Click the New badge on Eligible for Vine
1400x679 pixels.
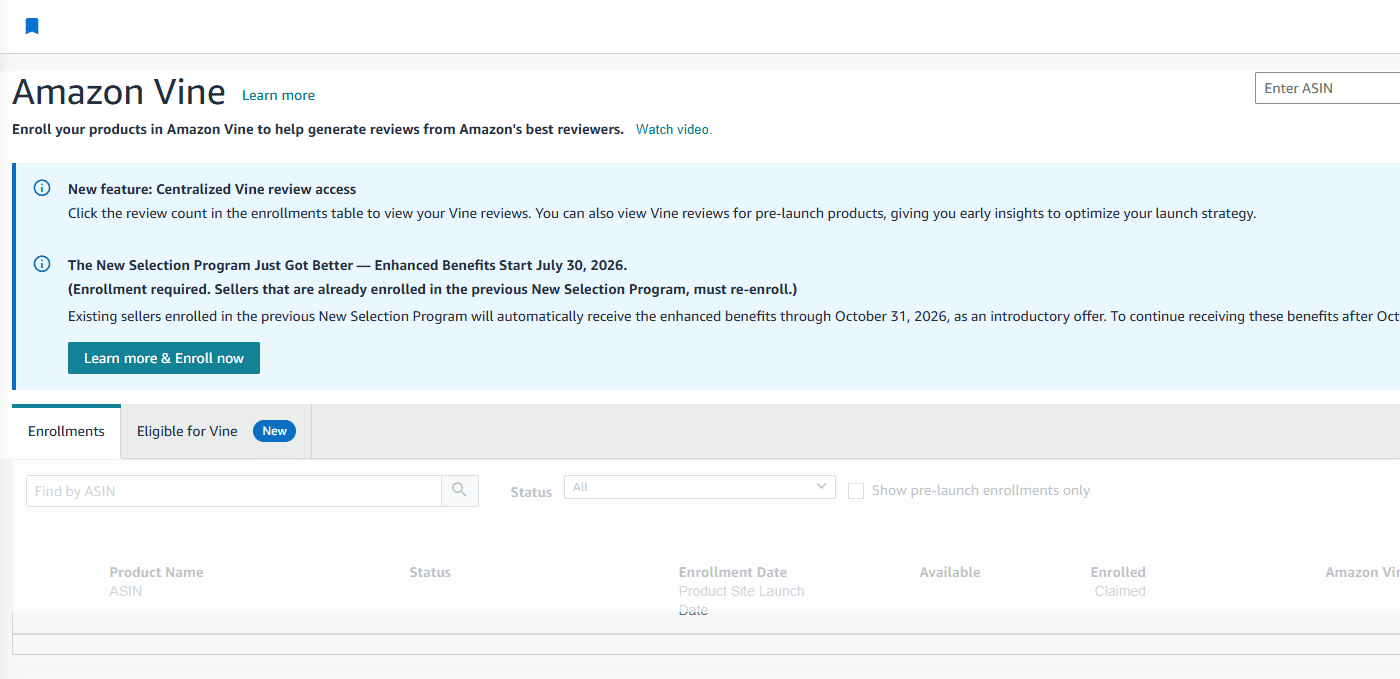[274, 431]
